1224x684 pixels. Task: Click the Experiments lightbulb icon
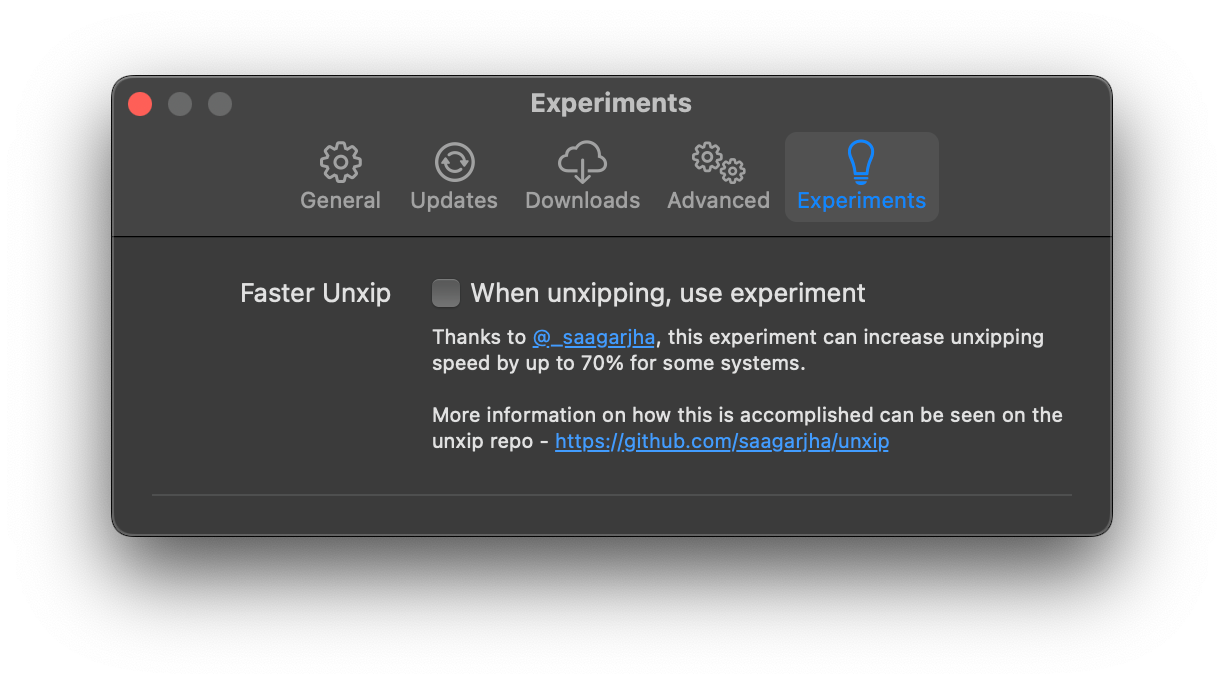tap(861, 162)
